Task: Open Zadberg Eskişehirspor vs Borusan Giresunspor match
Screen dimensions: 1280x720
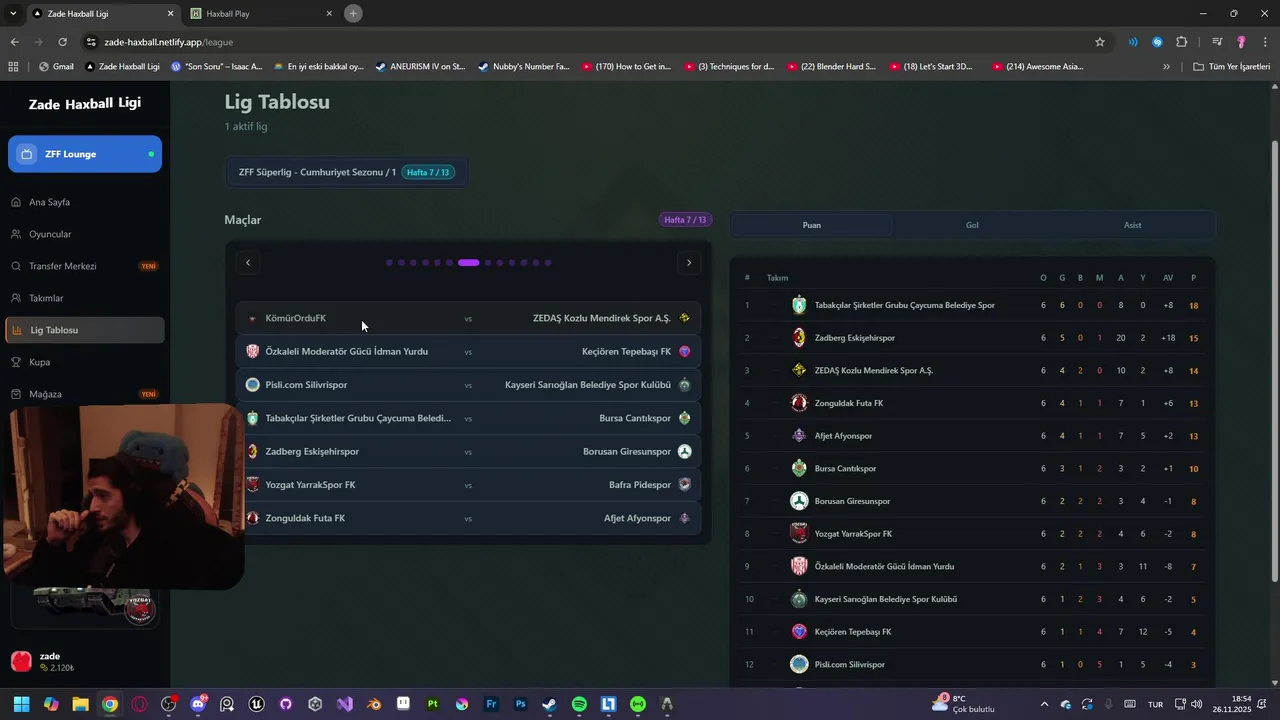Action: pos(469,452)
